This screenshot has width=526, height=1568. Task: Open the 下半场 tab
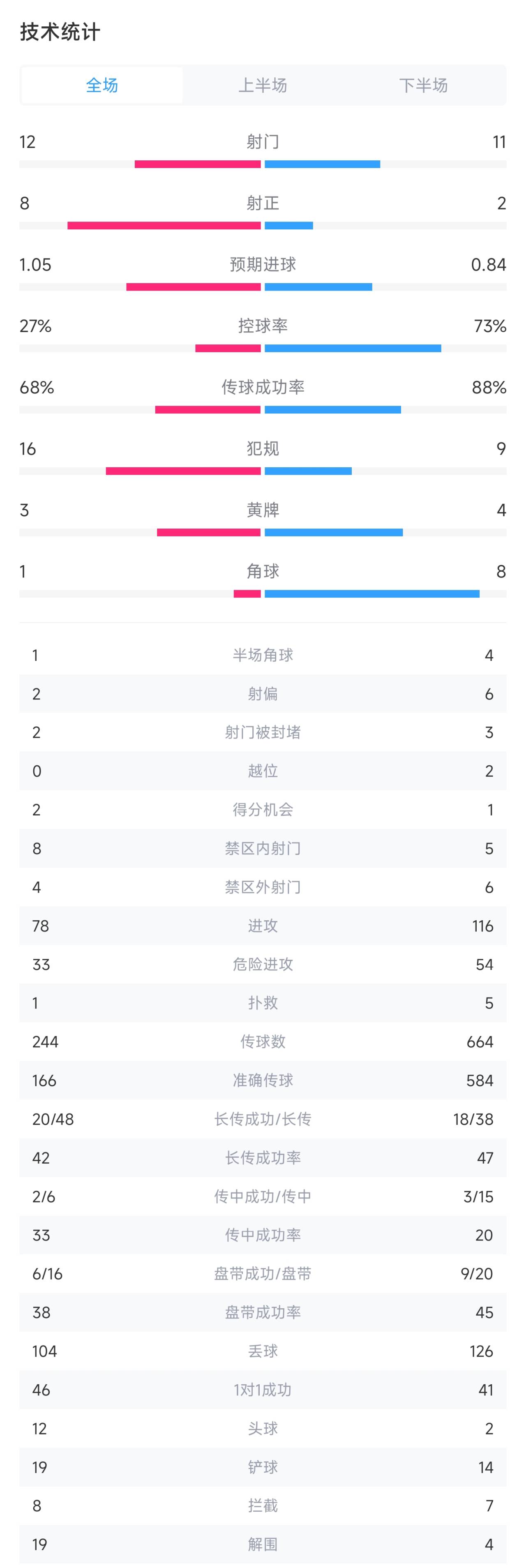tap(423, 85)
